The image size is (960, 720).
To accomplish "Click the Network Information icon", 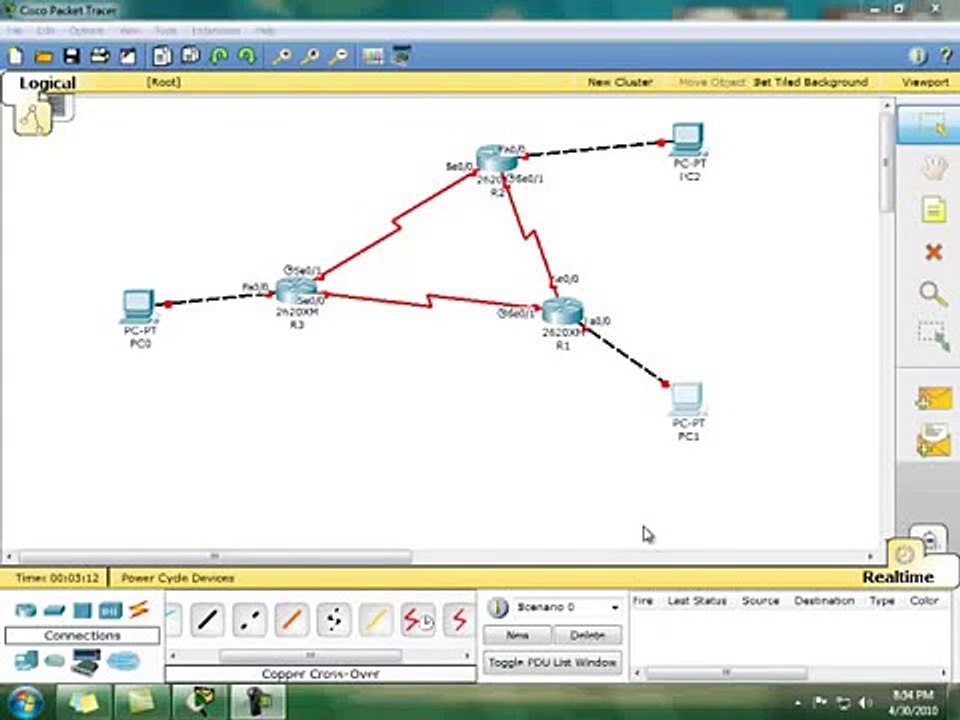I will tap(917, 56).
